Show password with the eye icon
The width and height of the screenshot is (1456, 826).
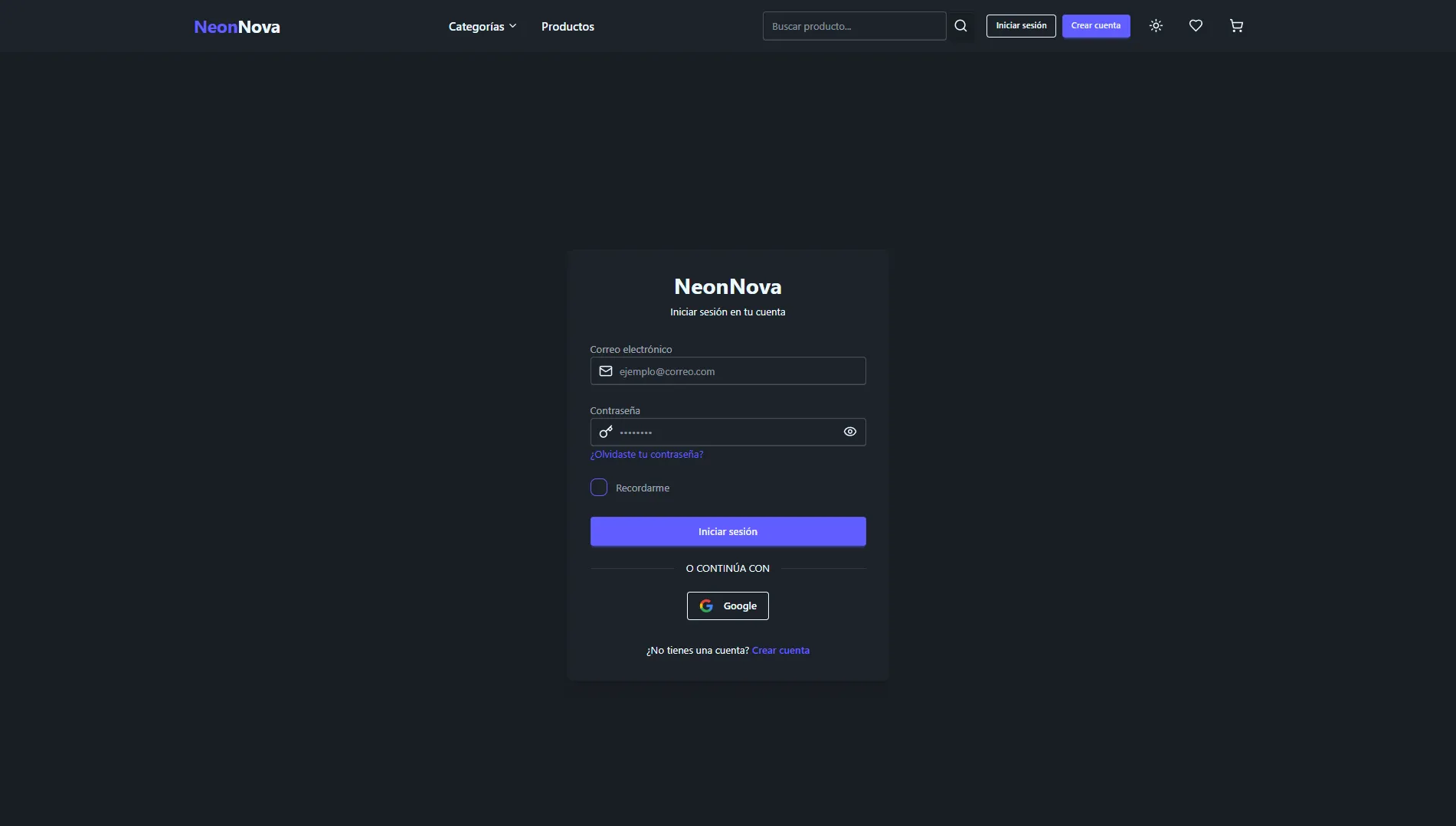849,432
